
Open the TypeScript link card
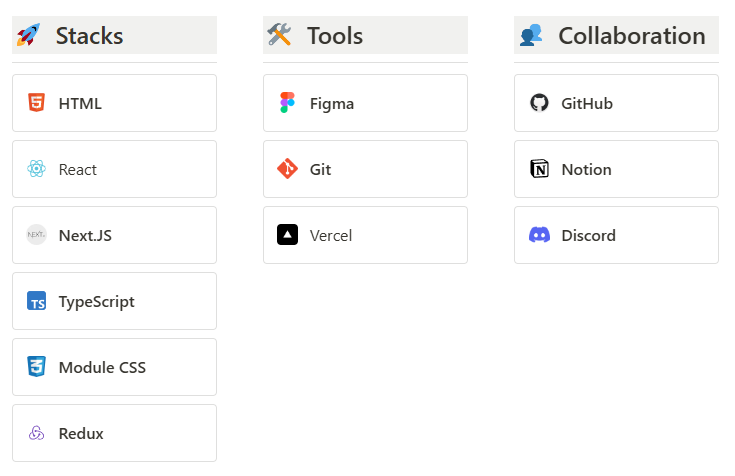[x=114, y=301]
